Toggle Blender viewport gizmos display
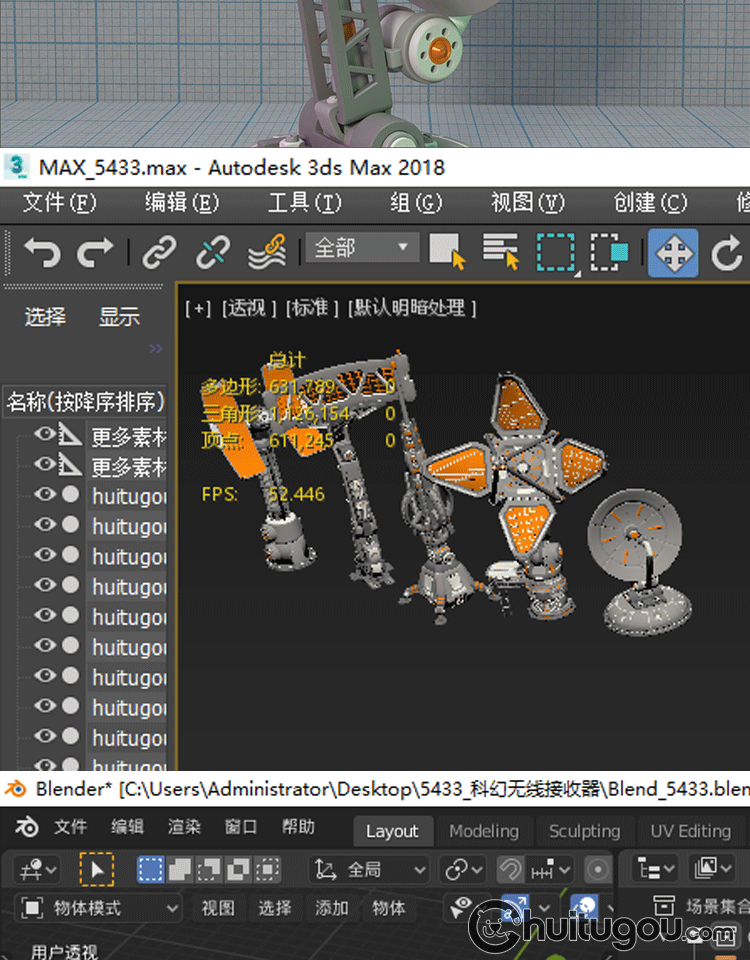This screenshot has width=750, height=960. [x=515, y=906]
